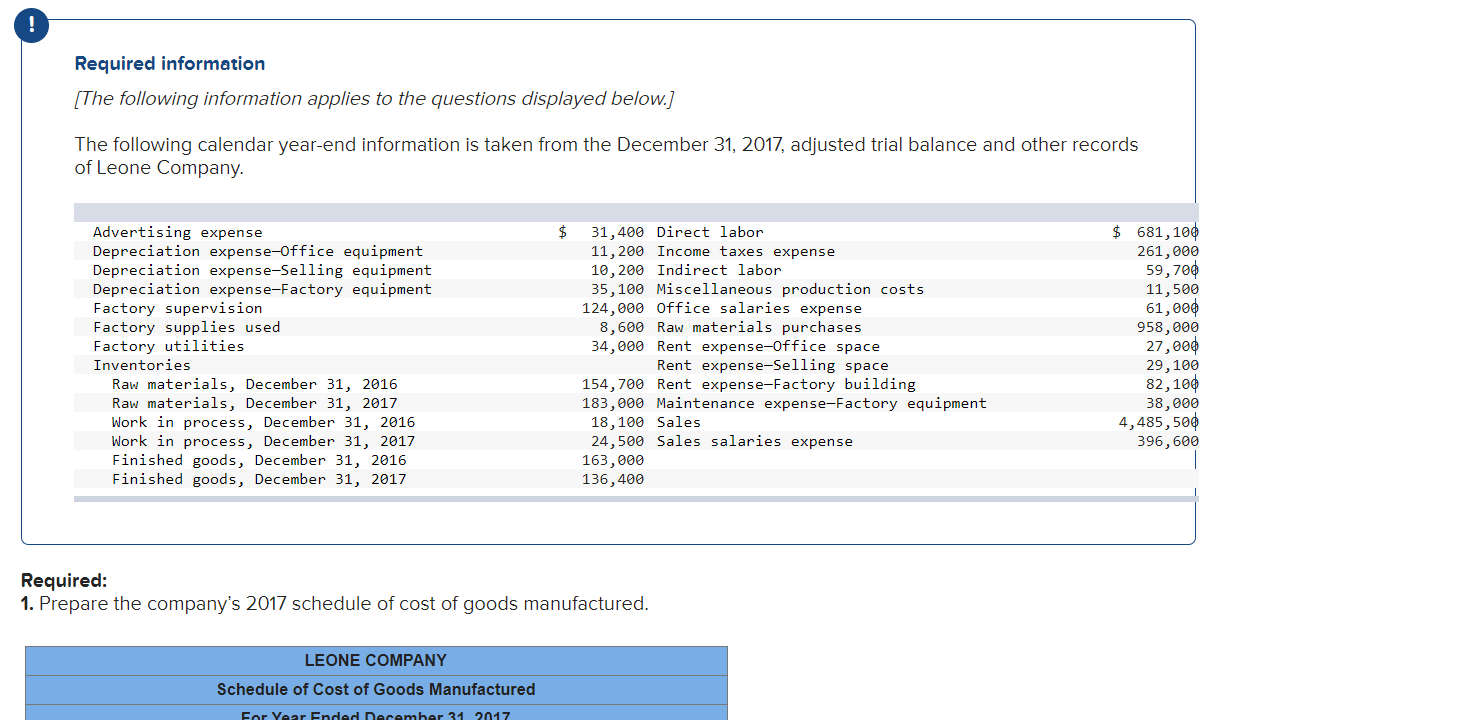This screenshot has width=1481, height=720.
Task: Click "Depreciation expense—Selling equipment" label
Action: tap(263, 270)
